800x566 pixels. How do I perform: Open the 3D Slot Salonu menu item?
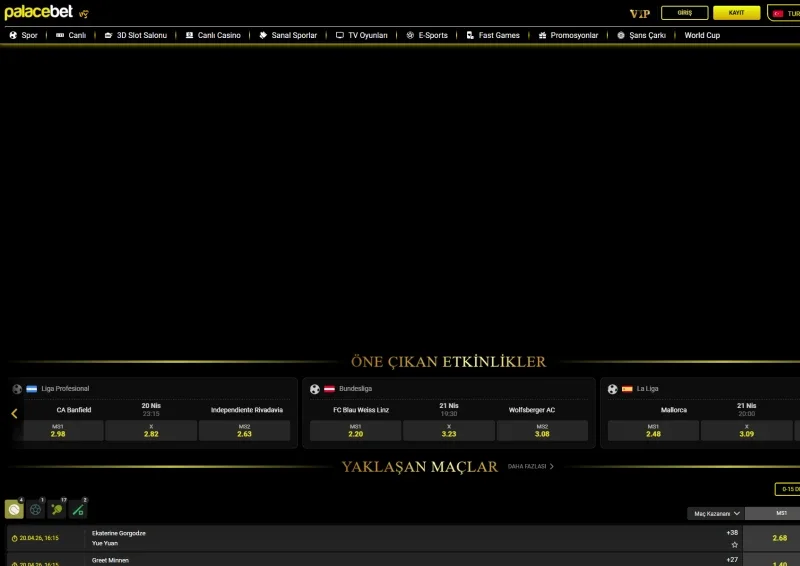pyautogui.click(x=136, y=35)
